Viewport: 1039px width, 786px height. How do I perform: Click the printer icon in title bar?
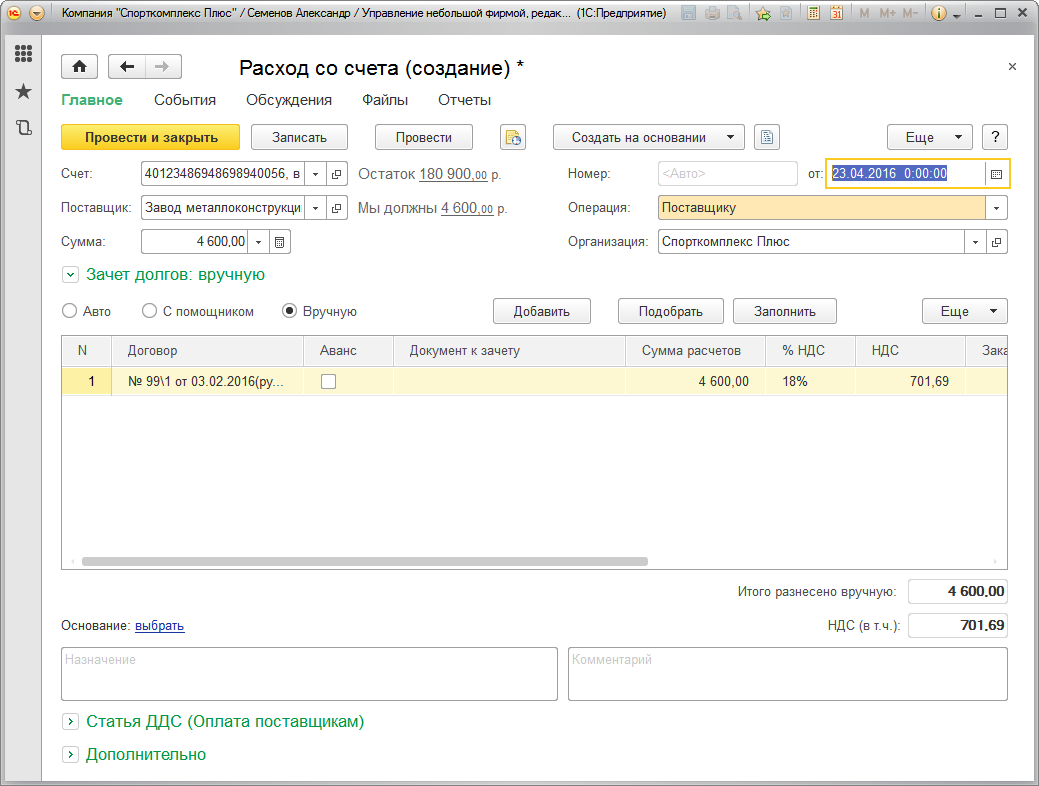click(712, 13)
